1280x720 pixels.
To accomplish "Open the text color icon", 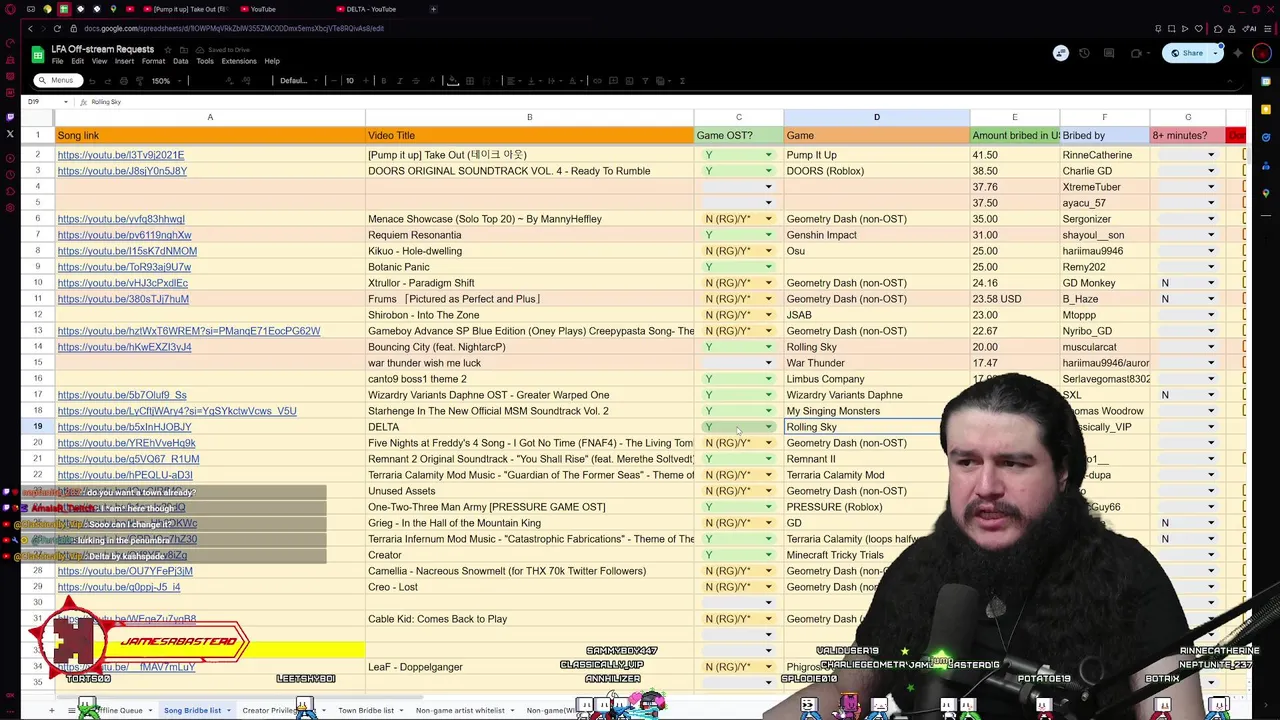I will pos(433,81).
